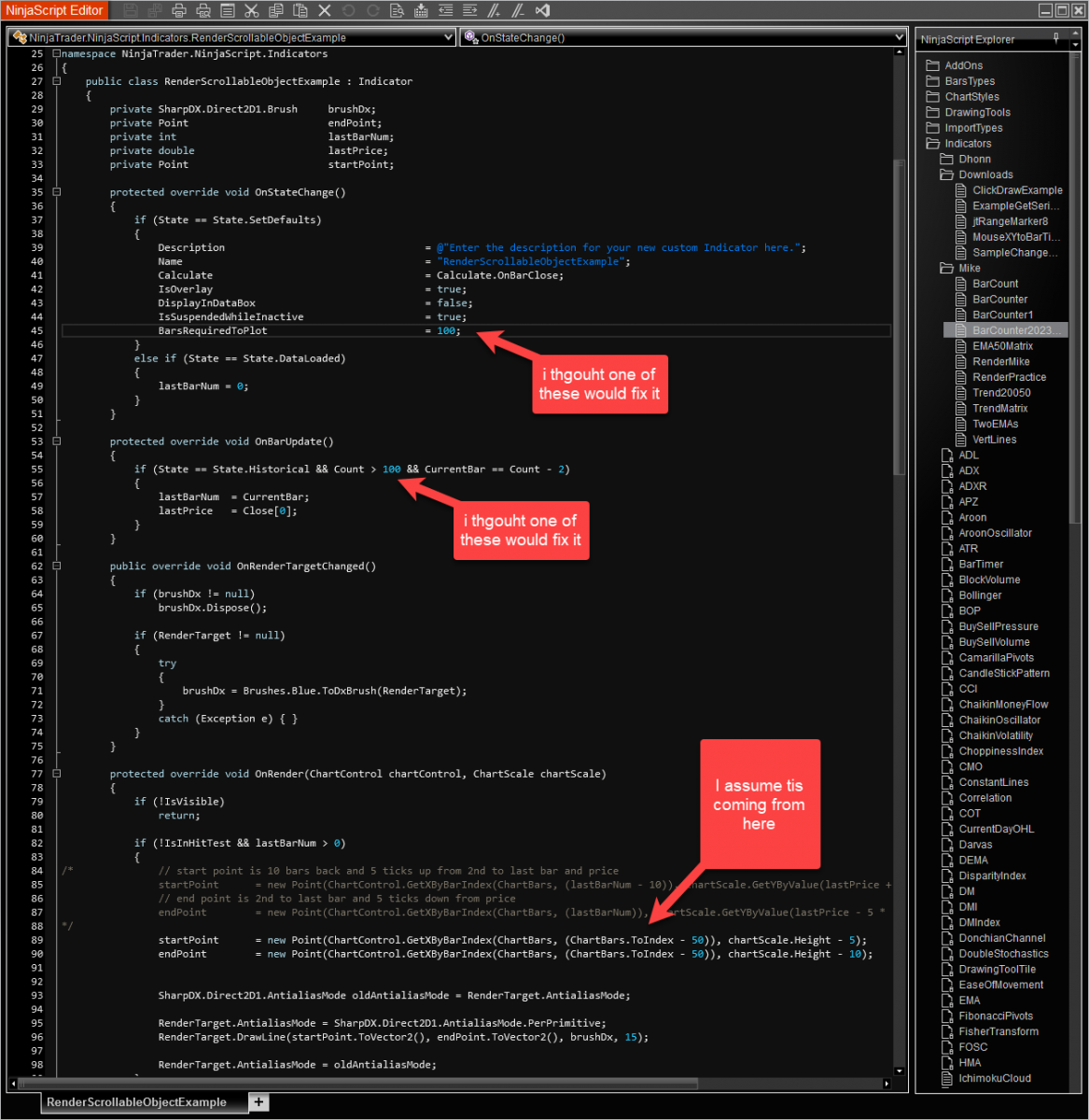The height and width of the screenshot is (1120, 1089).
Task: Click the Paste clipboard icon
Action: point(300,10)
